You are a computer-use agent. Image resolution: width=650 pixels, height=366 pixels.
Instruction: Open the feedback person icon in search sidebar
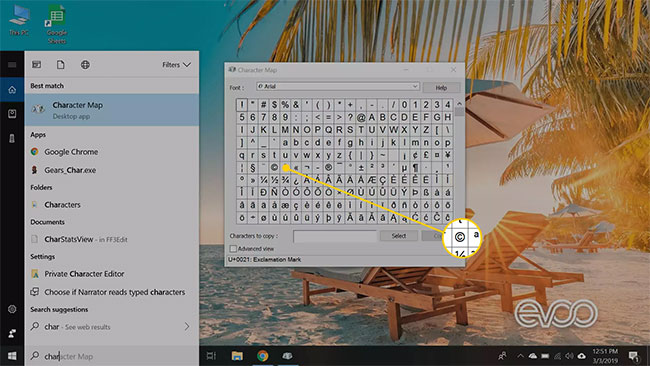coord(12,333)
